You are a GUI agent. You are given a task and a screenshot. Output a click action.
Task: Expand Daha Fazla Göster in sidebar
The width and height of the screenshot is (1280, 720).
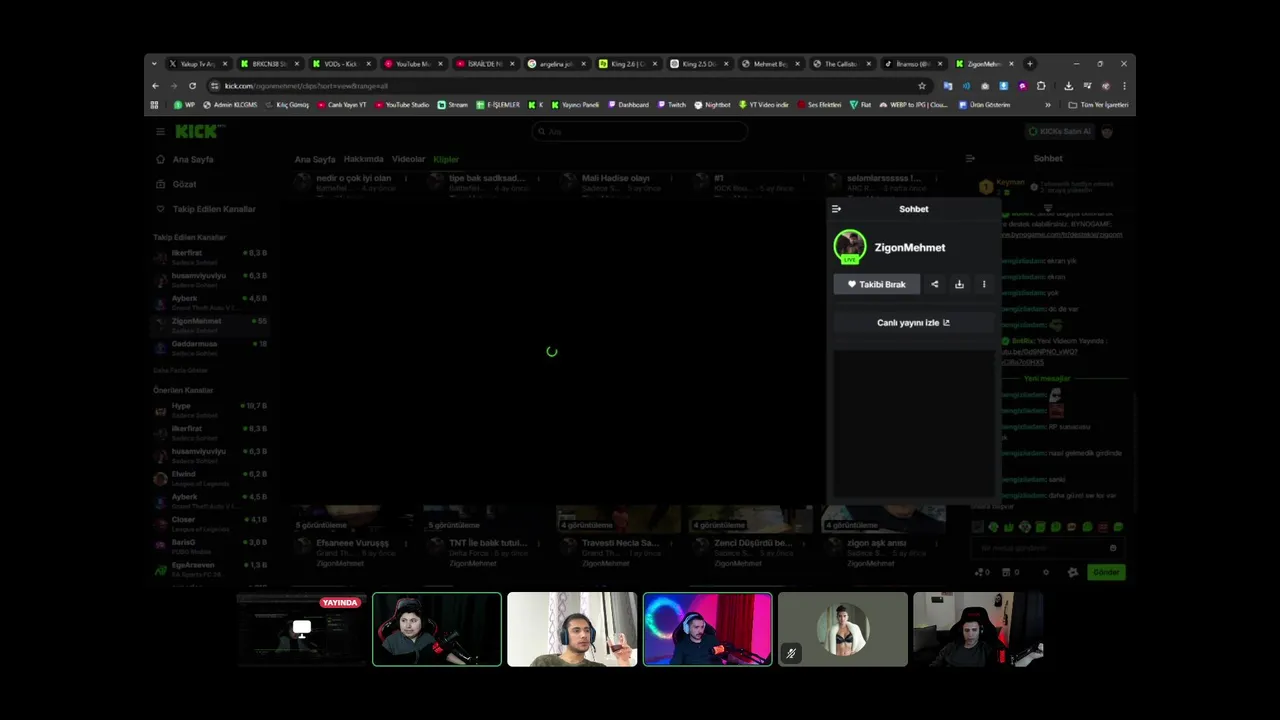pyautogui.click(x=181, y=371)
